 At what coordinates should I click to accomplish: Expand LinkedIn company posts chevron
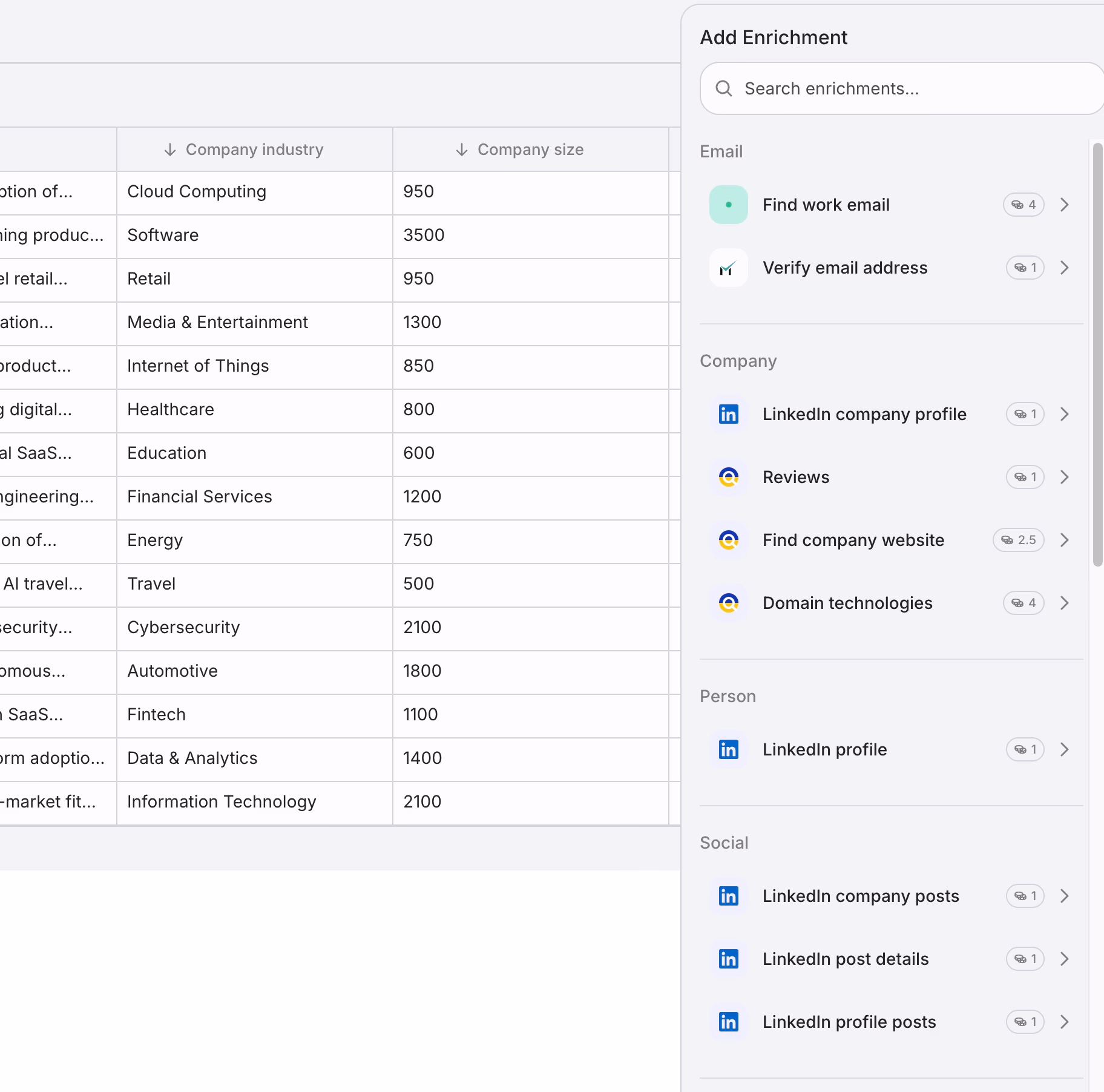pyautogui.click(x=1065, y=896)
